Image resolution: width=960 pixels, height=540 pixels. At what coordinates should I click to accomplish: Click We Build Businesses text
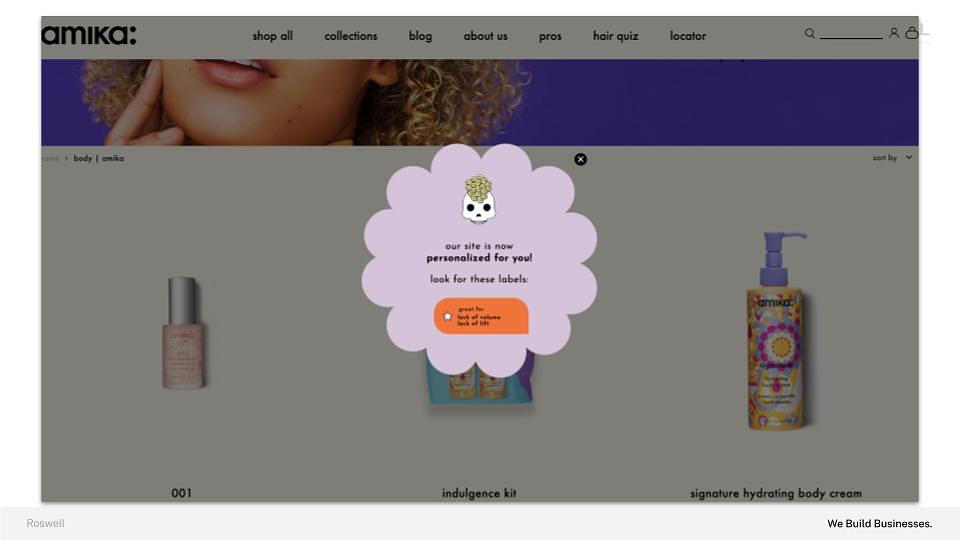pos(880,523)
